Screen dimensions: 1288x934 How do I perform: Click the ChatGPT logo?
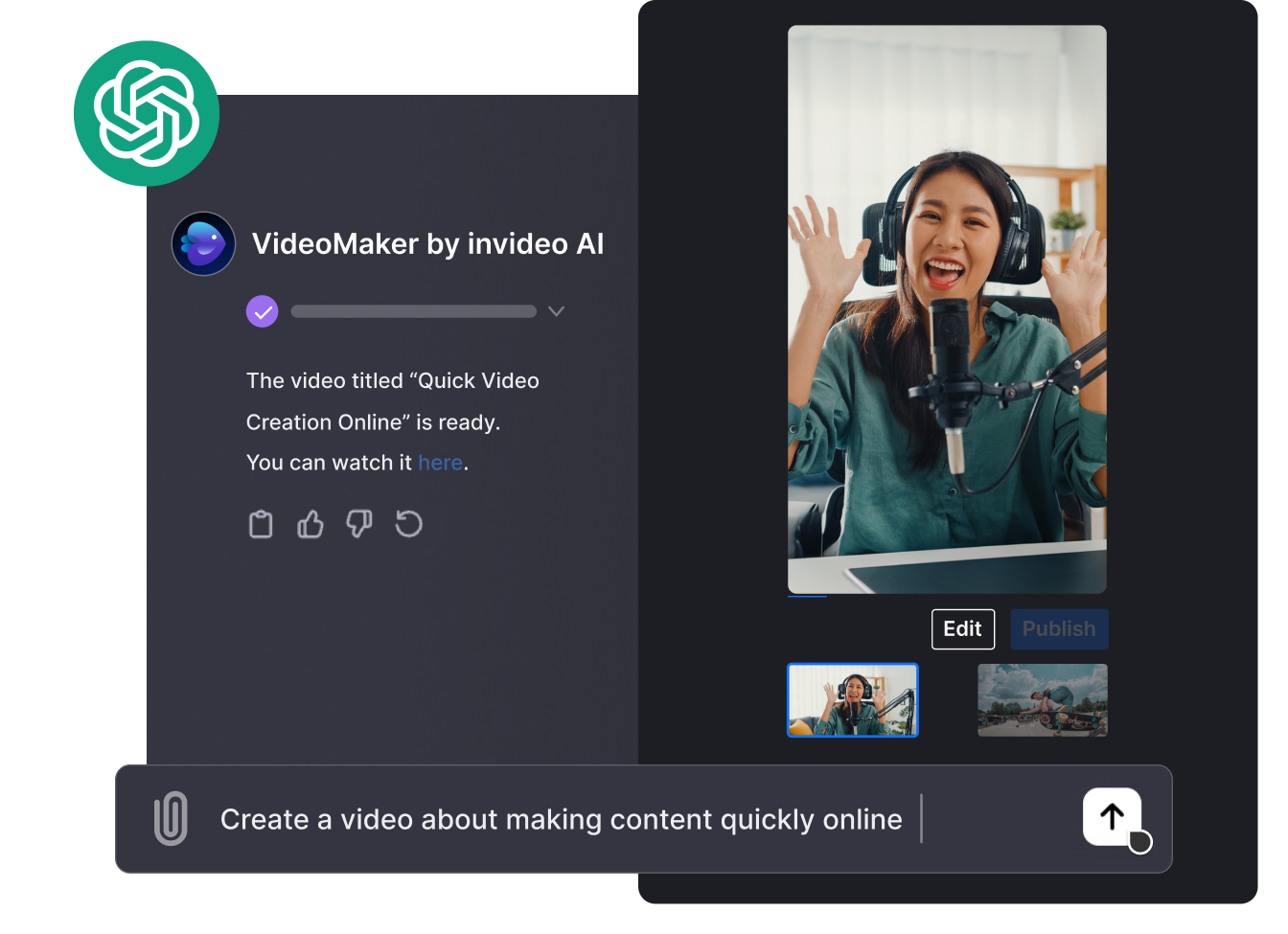tap(147, 113)
